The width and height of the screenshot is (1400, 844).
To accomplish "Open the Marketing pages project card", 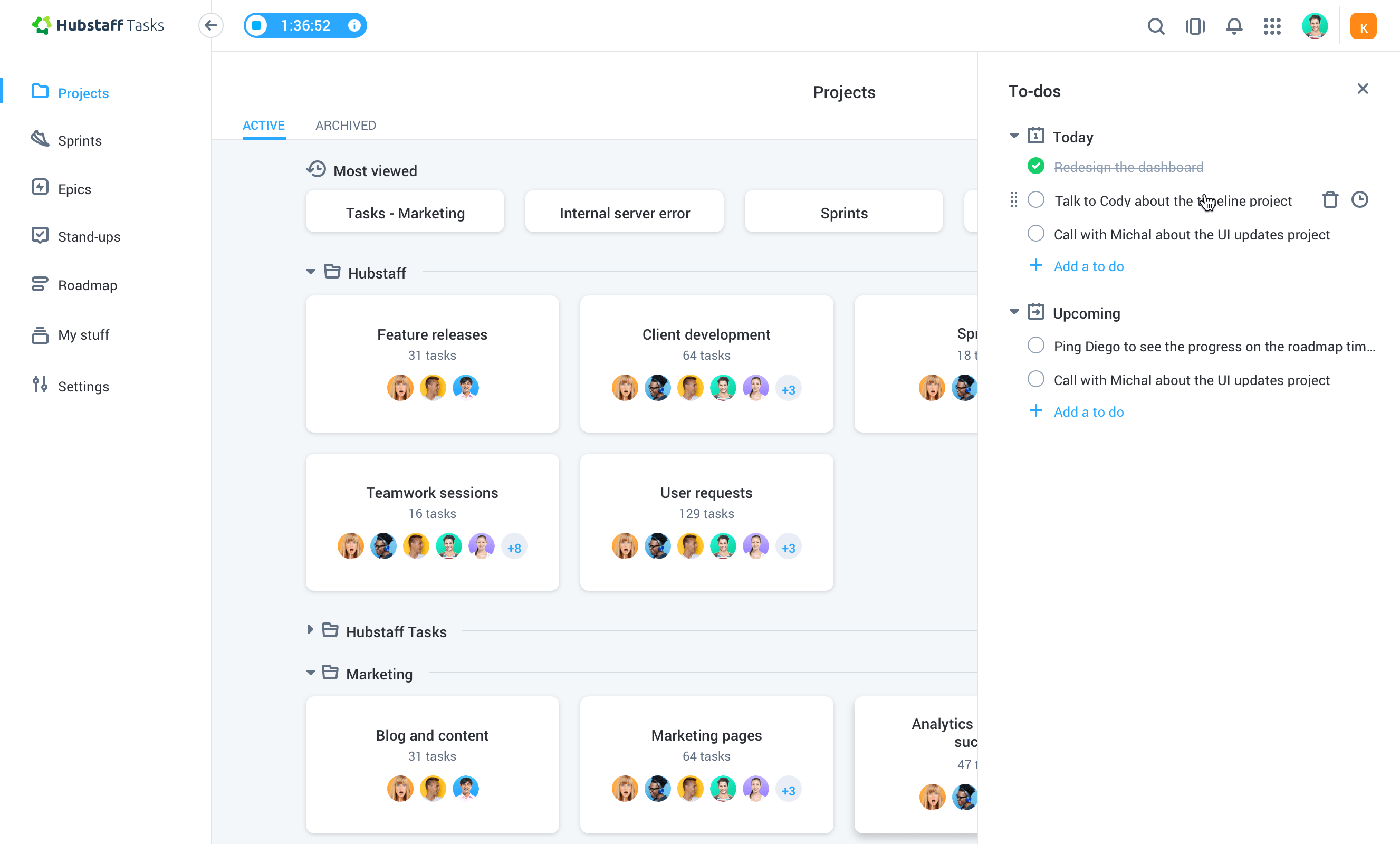I will tap(706, 764).
